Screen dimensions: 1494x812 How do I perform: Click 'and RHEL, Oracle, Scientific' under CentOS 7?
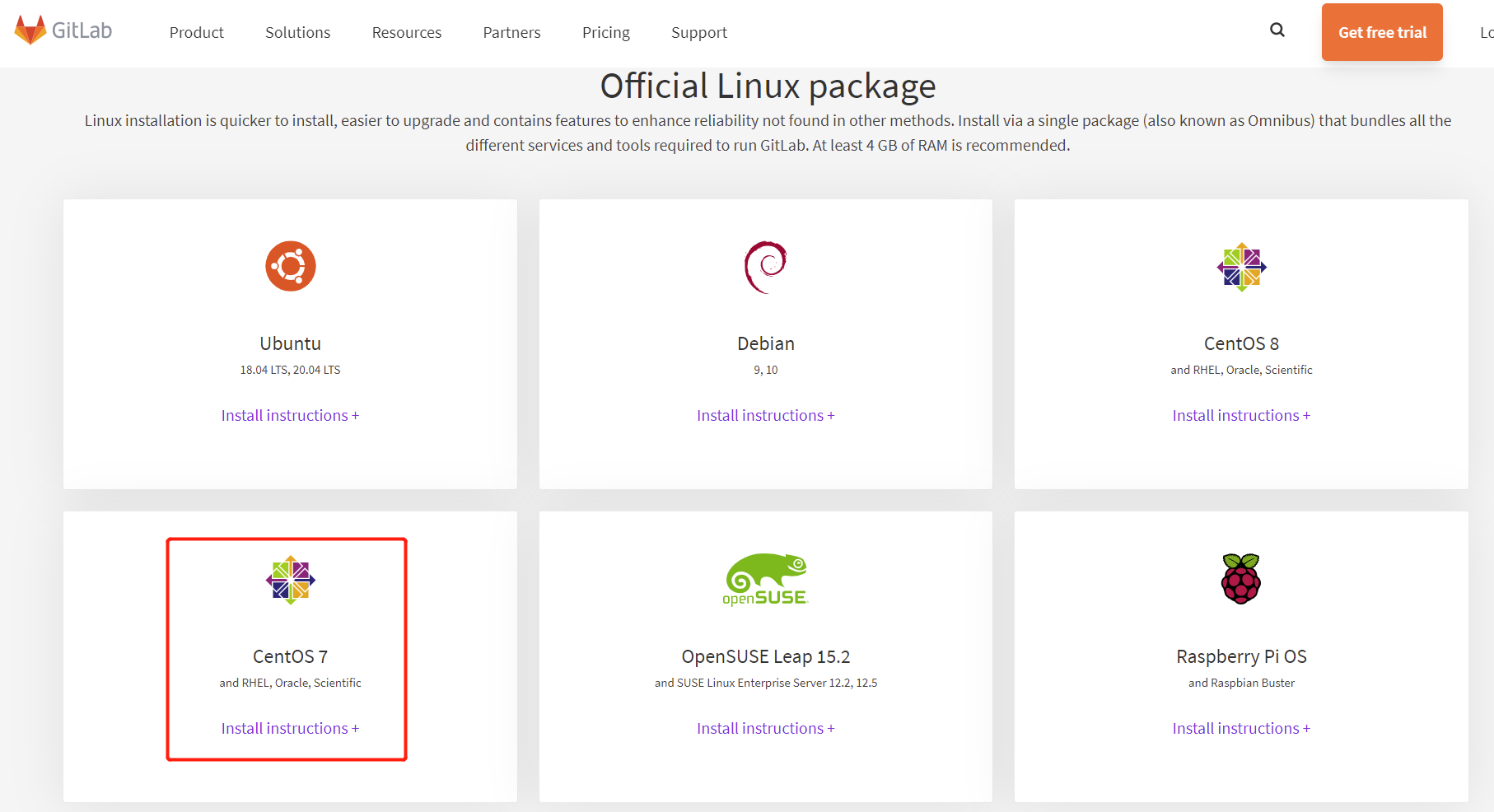(290, 683)
